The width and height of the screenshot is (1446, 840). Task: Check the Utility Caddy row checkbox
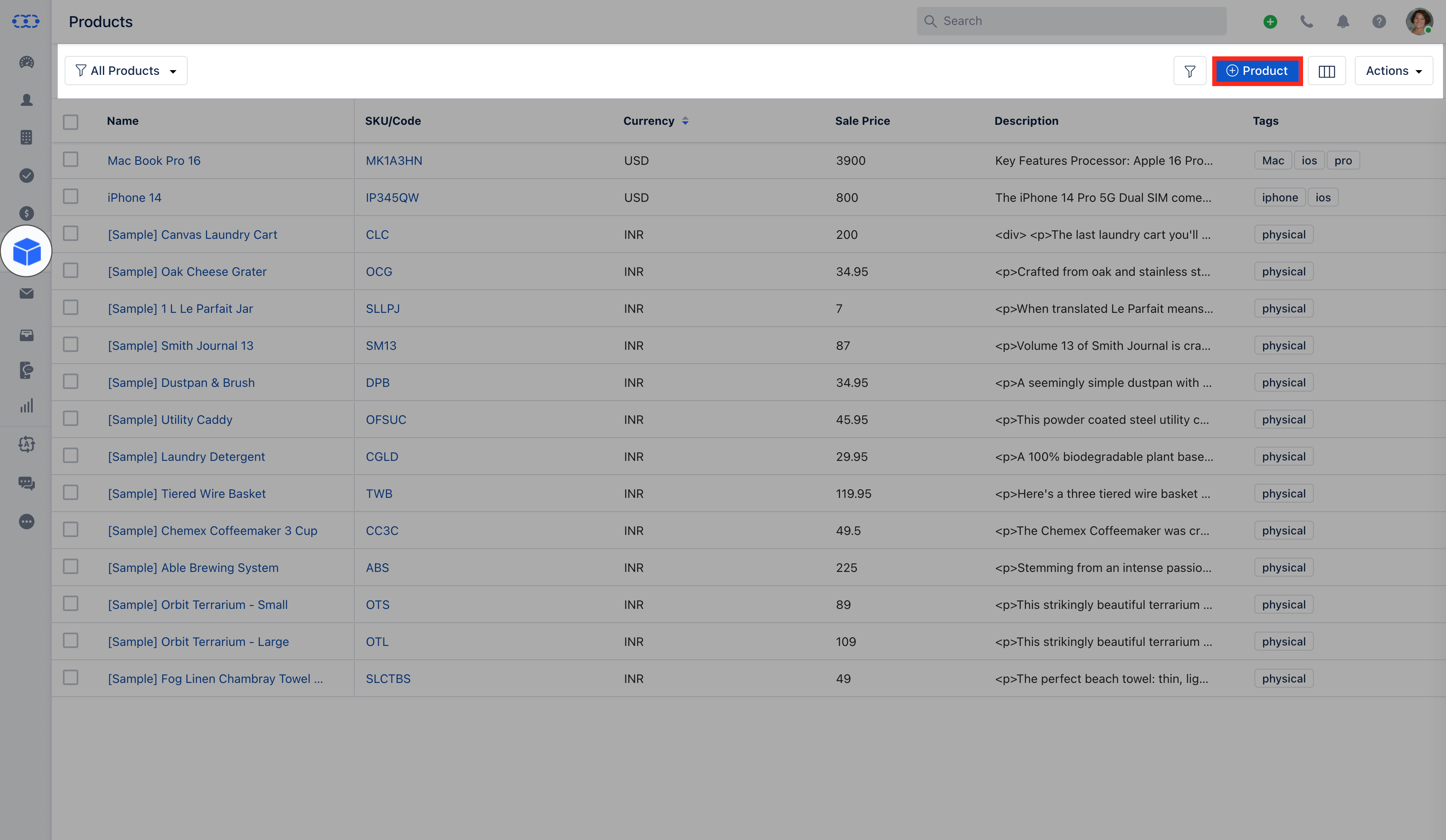[71, 418]
